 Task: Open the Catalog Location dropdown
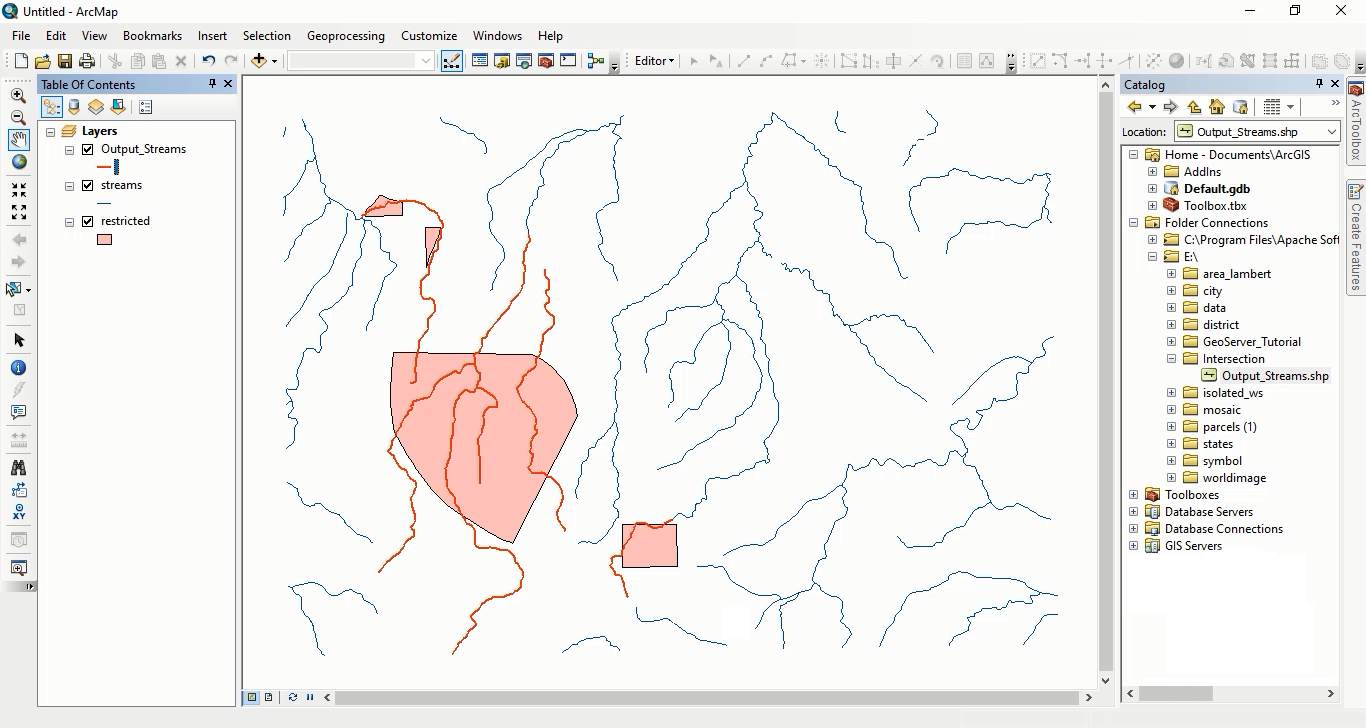[x=1331, y=132]
